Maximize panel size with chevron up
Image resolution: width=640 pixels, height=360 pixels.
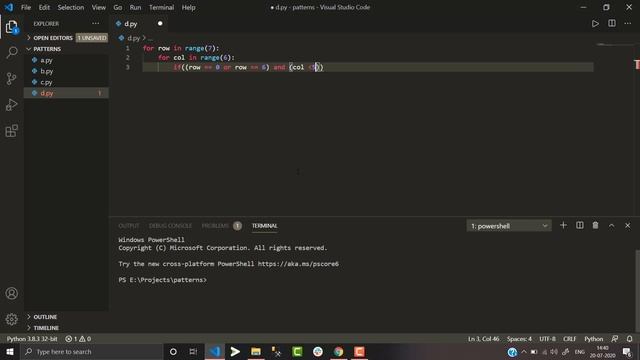pyautogui.click(x=611, y=226)
